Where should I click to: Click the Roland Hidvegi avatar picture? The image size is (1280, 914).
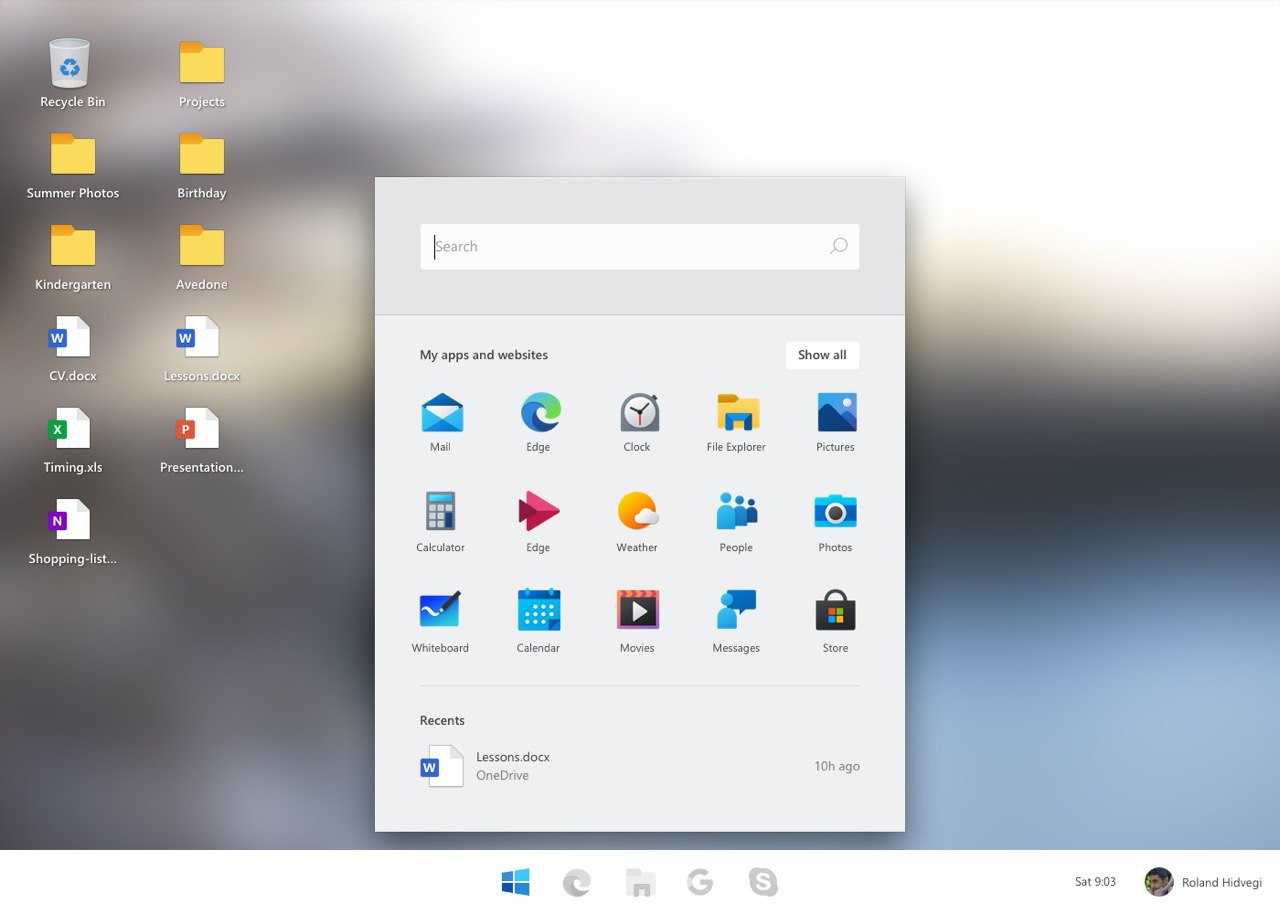(1159, 882)
